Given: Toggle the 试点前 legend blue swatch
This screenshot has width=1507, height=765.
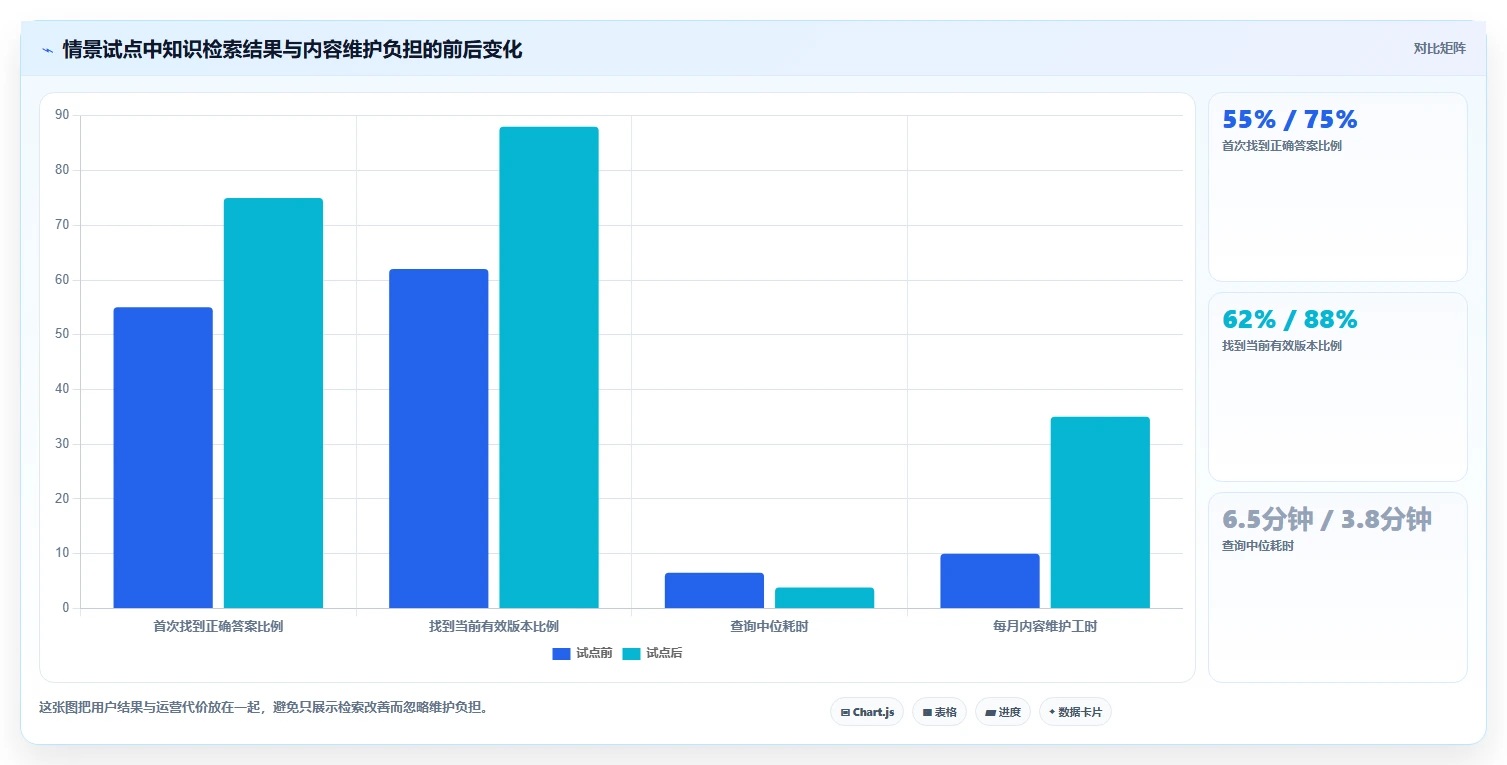Looking at the screenshot, I should pos(561,653).
